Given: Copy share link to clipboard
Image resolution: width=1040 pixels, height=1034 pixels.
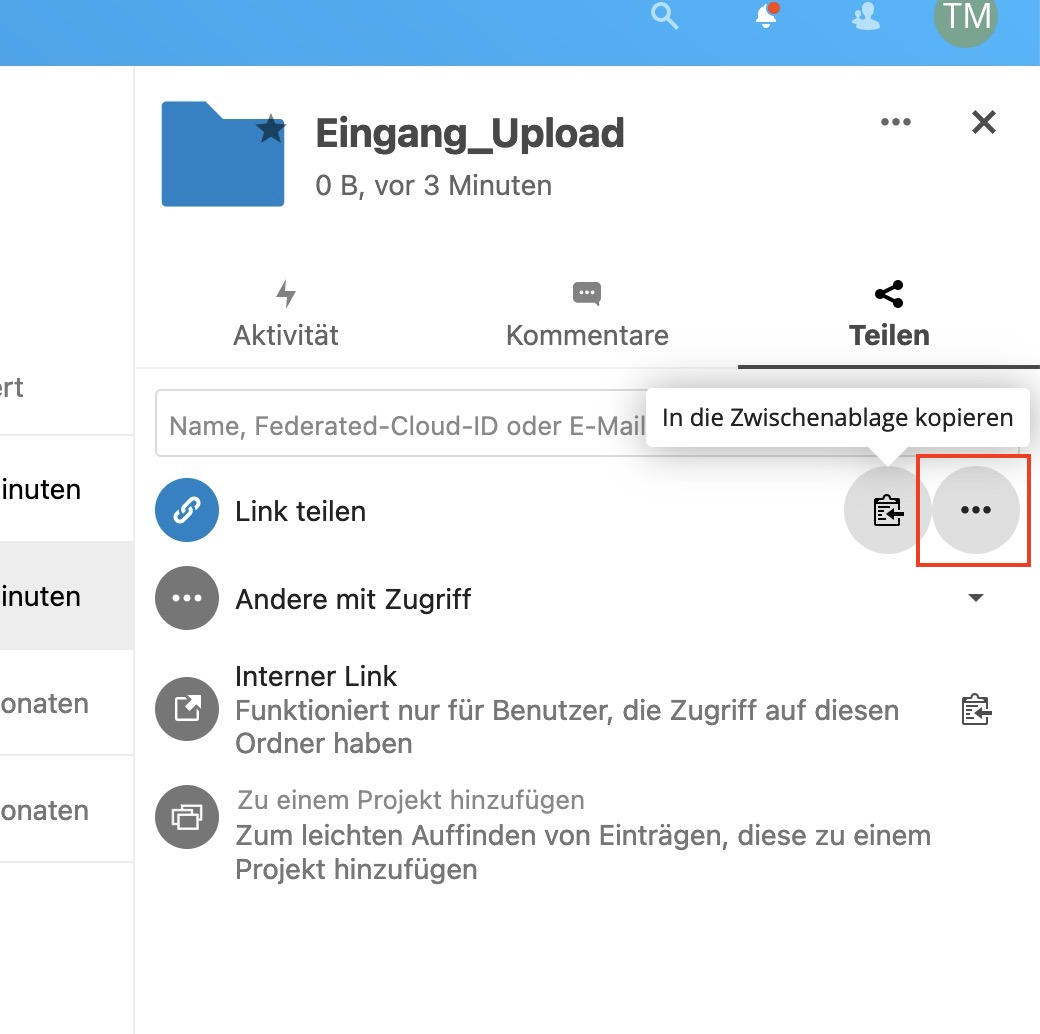Looking at the screenshot, I should (888, 511).
